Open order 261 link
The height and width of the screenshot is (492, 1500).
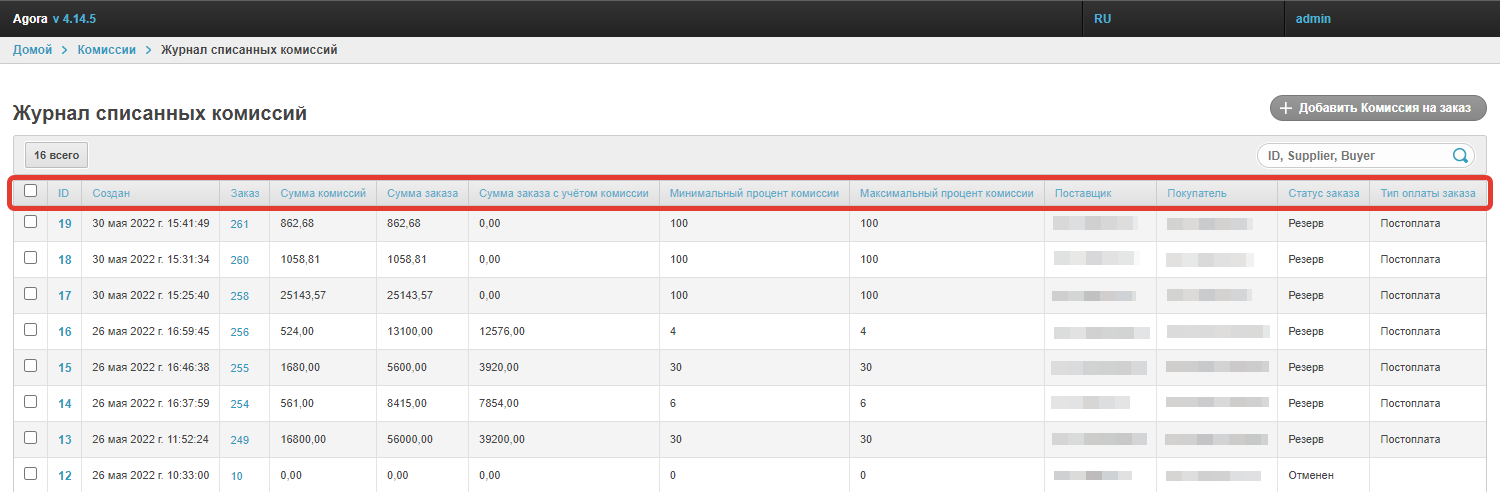tap(239, 224)
